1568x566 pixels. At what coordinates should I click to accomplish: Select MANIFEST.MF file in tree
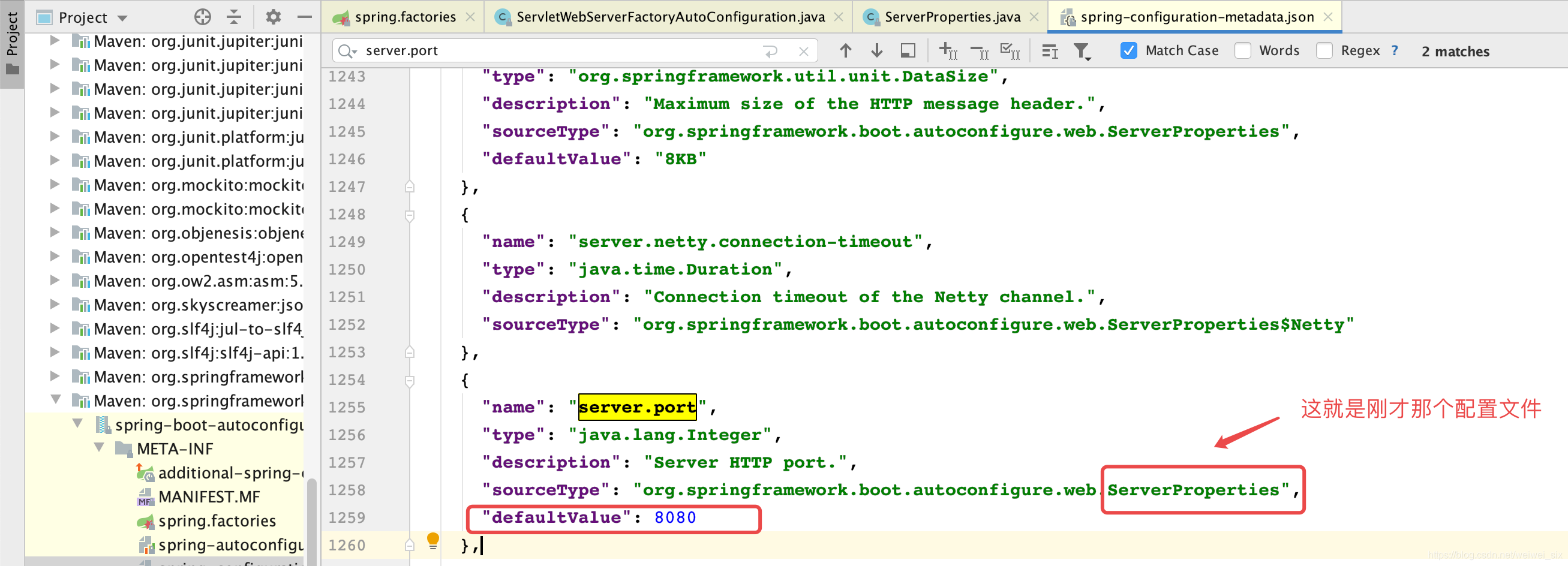(x=209, y=496)
